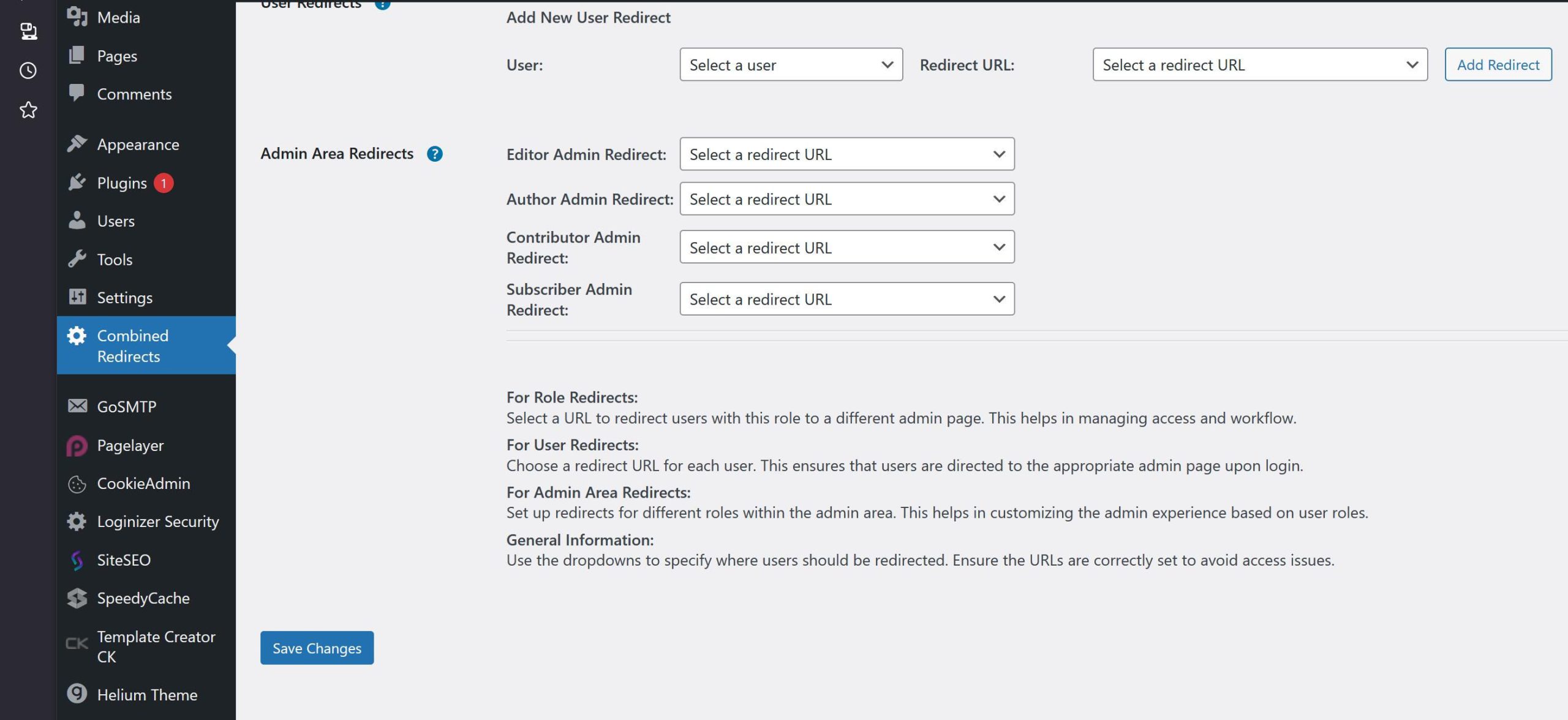Open the SpeedyCache menu item

click(x=146, y=598)
